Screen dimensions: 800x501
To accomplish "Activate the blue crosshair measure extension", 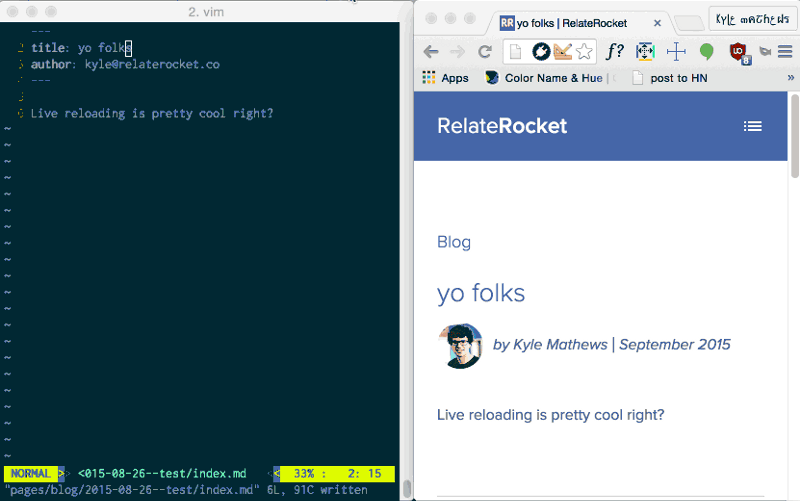I will coord(676,52).
